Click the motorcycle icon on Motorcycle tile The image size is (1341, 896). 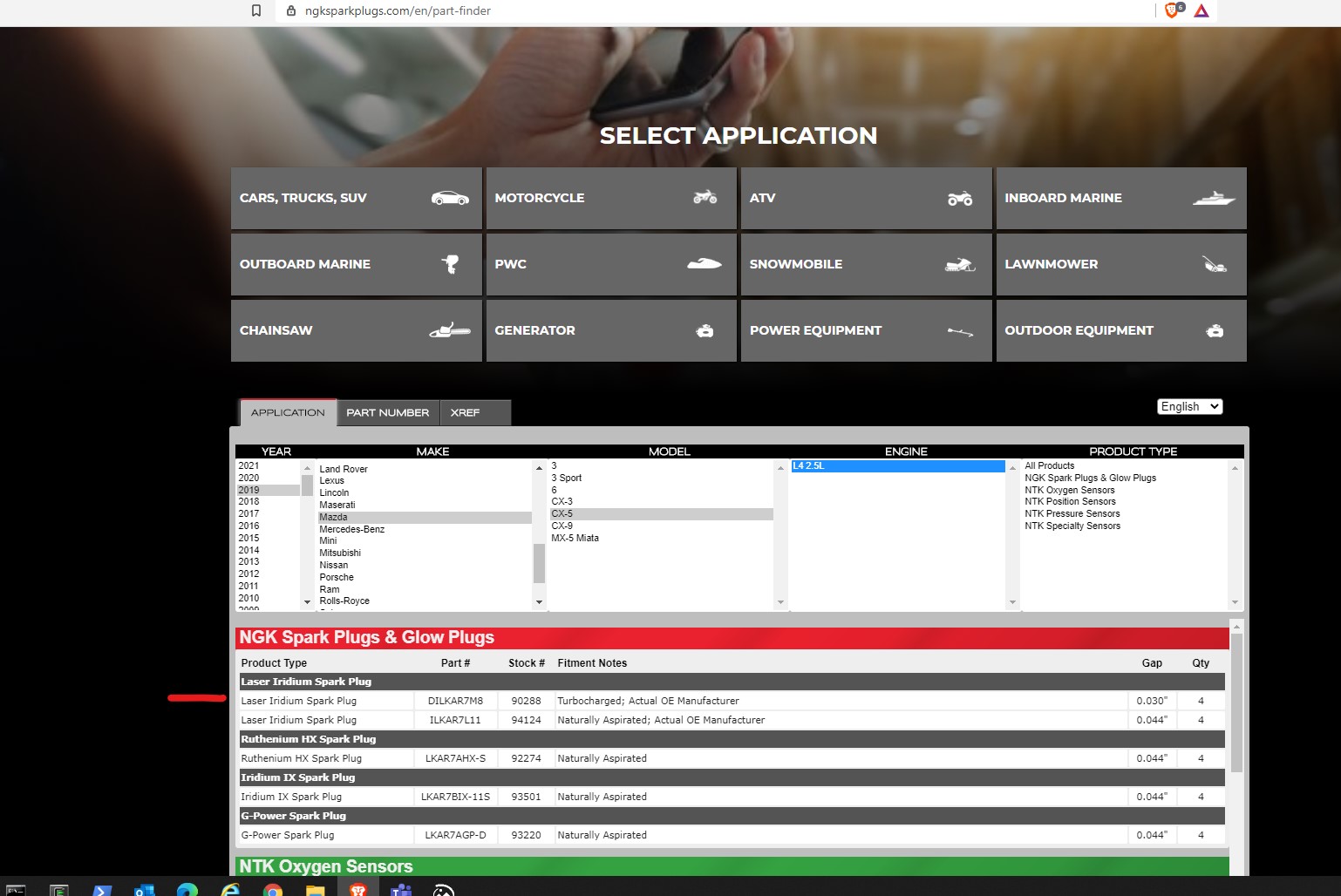coord(705,198)
